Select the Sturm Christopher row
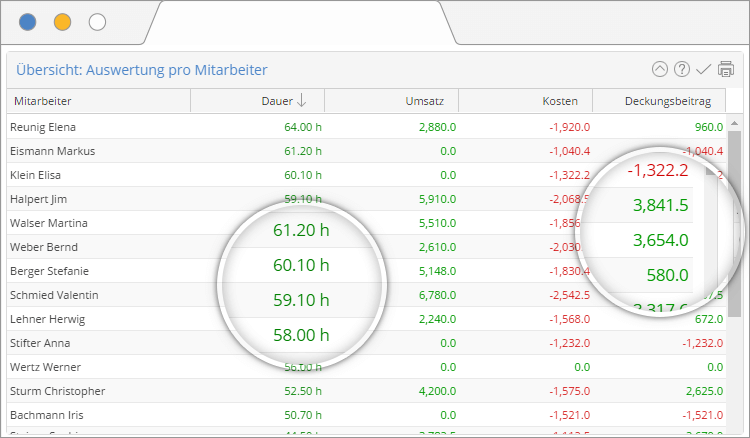This screenshot has height=438, width=750. 57,391
